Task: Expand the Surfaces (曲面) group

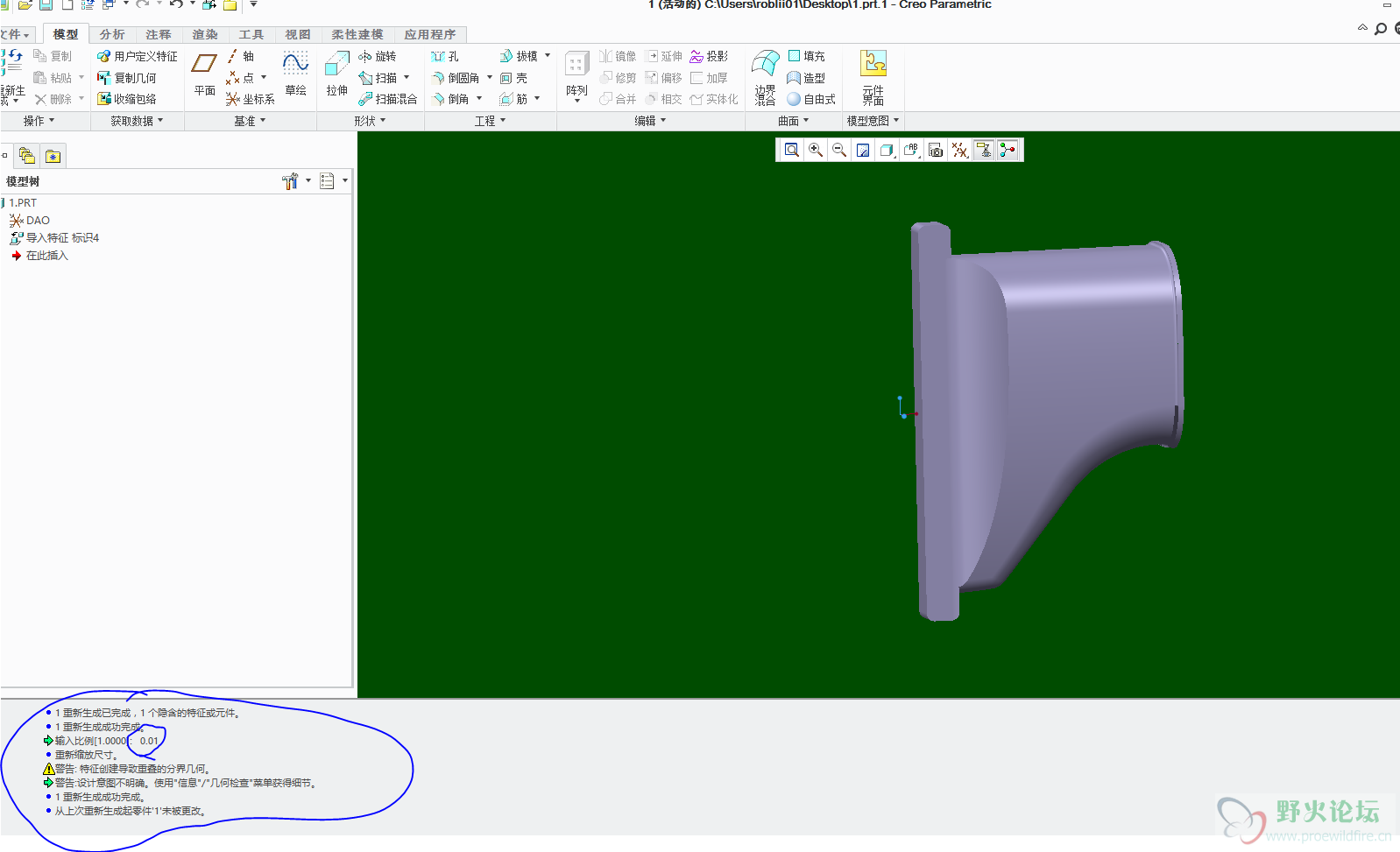Action: [794, 121]
